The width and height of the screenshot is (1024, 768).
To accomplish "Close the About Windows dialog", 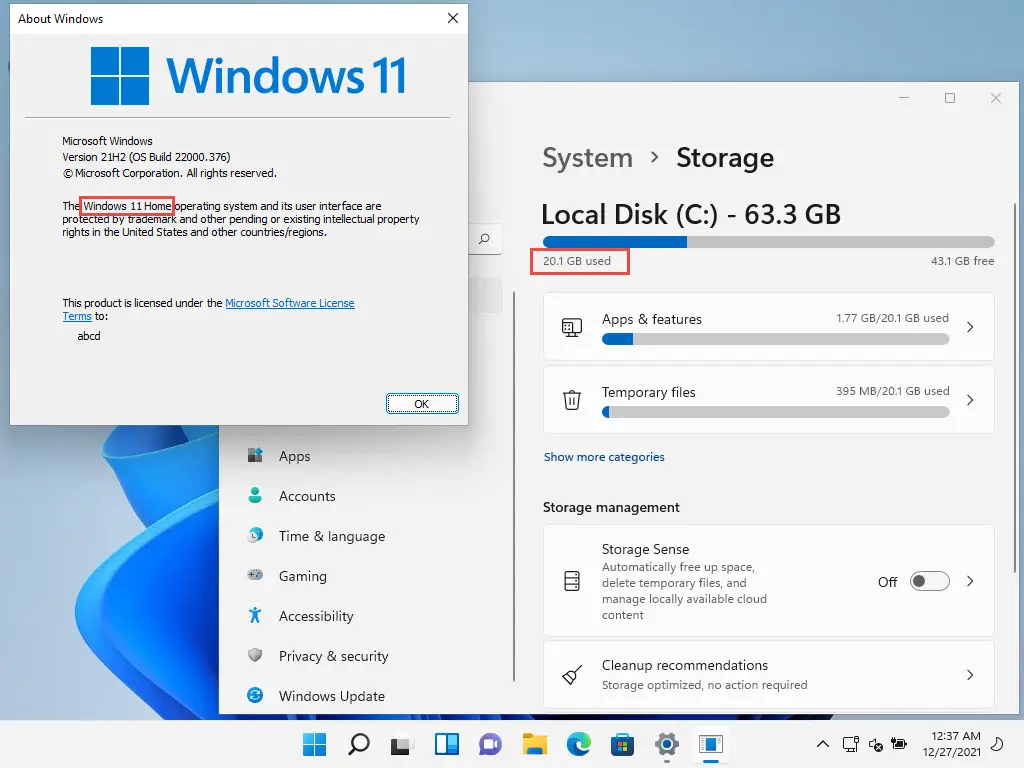I will pyautogui.click(x=453, y=18).
